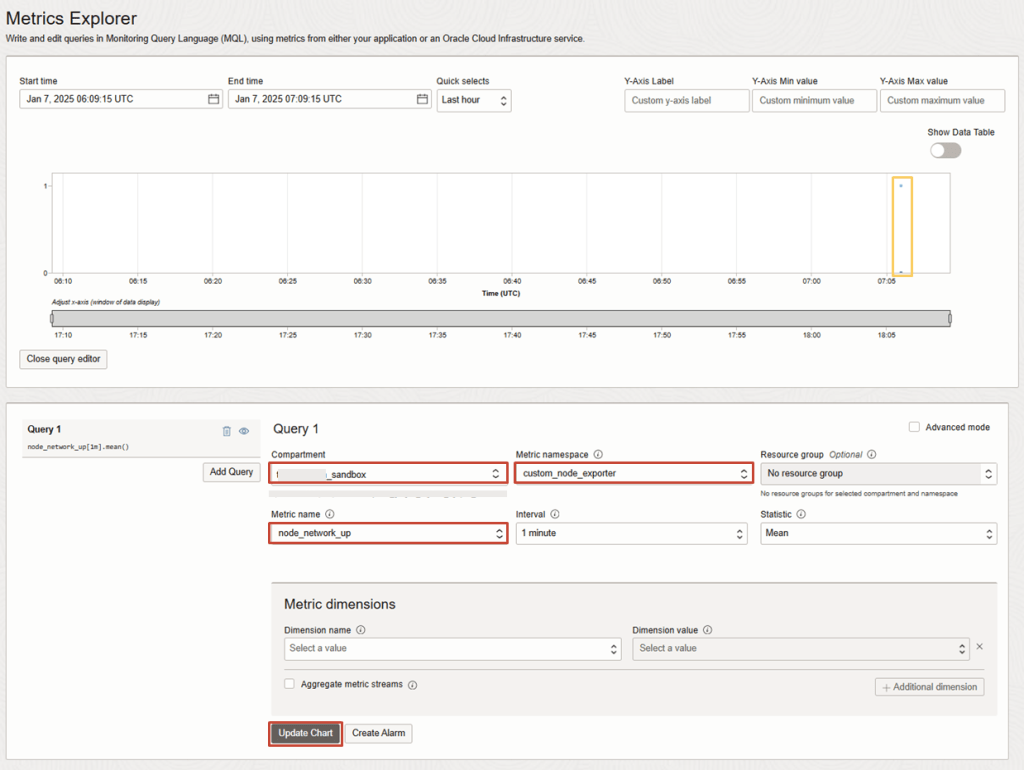Check the Aggregate metric streams checkbox
The image size is (1024, 770).
(290, 685)
